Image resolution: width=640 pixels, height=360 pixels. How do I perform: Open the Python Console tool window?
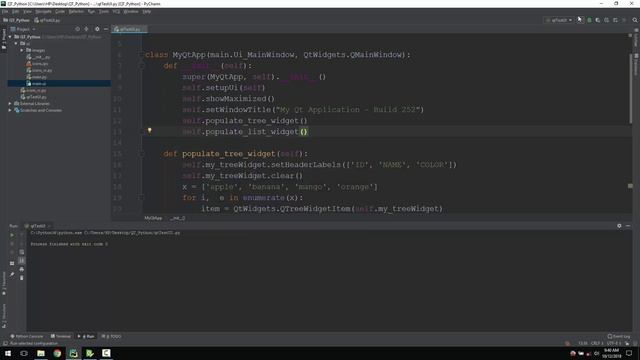pos(27,336)
